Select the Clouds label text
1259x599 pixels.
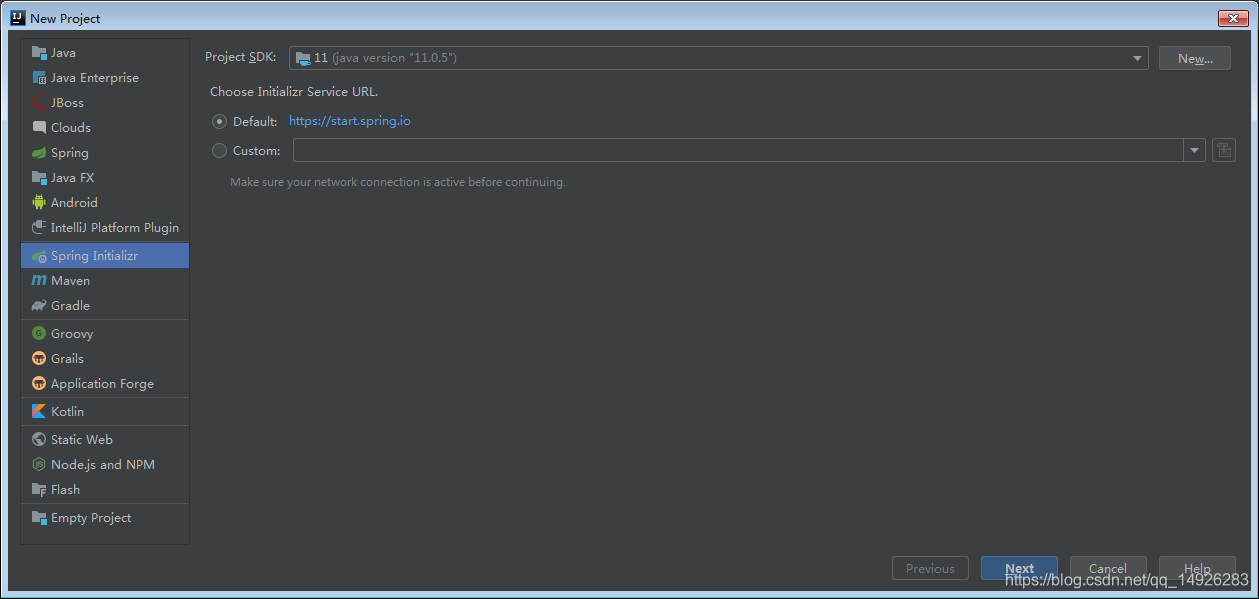click(71, 128)
